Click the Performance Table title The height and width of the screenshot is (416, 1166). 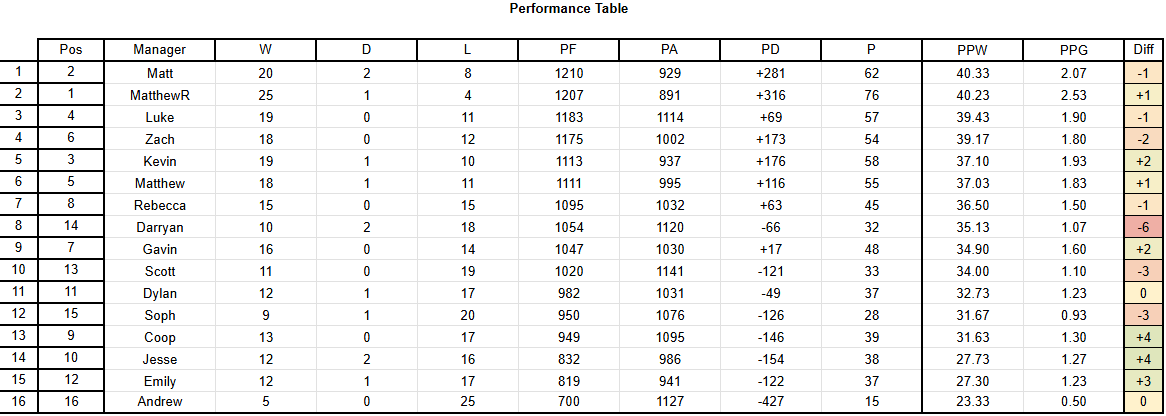coord(569,9)
